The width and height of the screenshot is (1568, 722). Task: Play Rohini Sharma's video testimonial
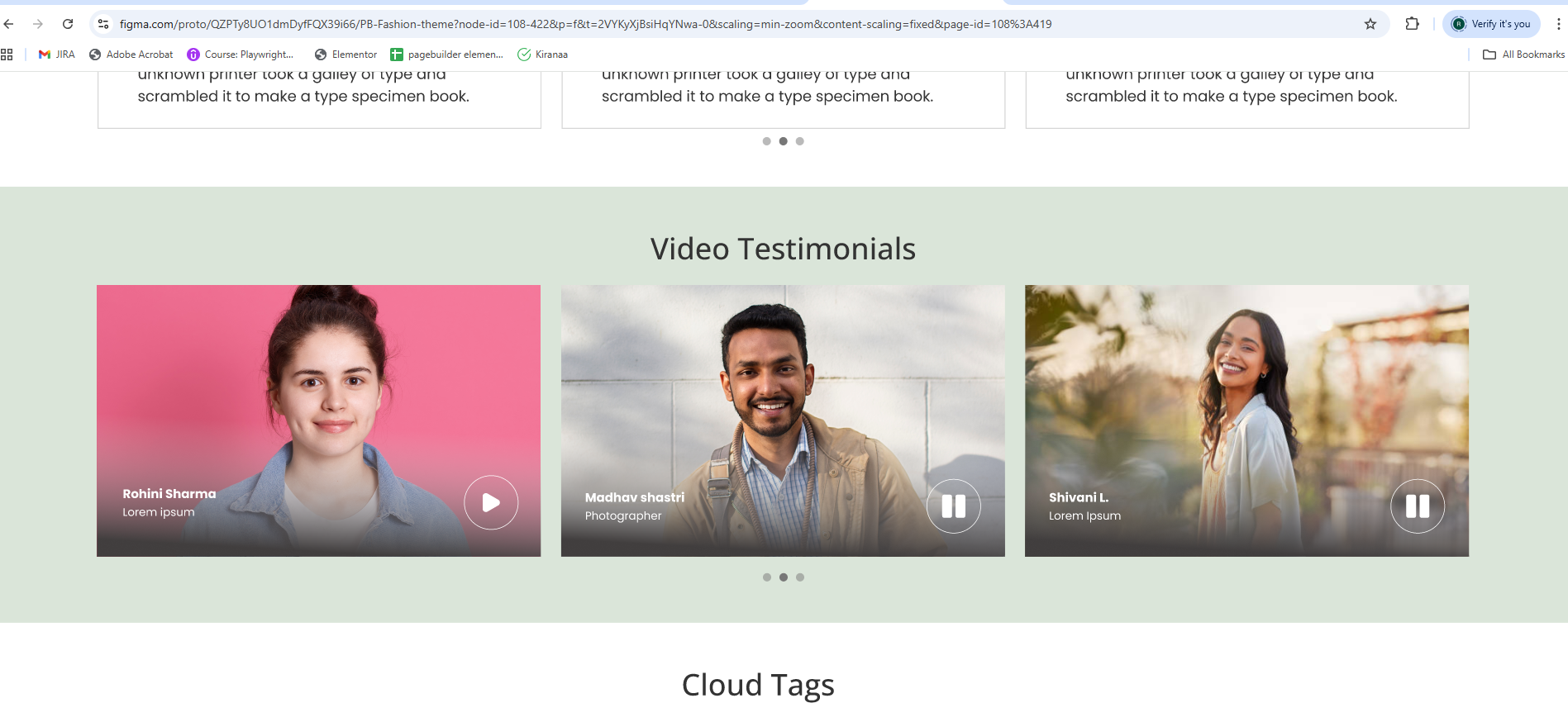click(491, 502)
